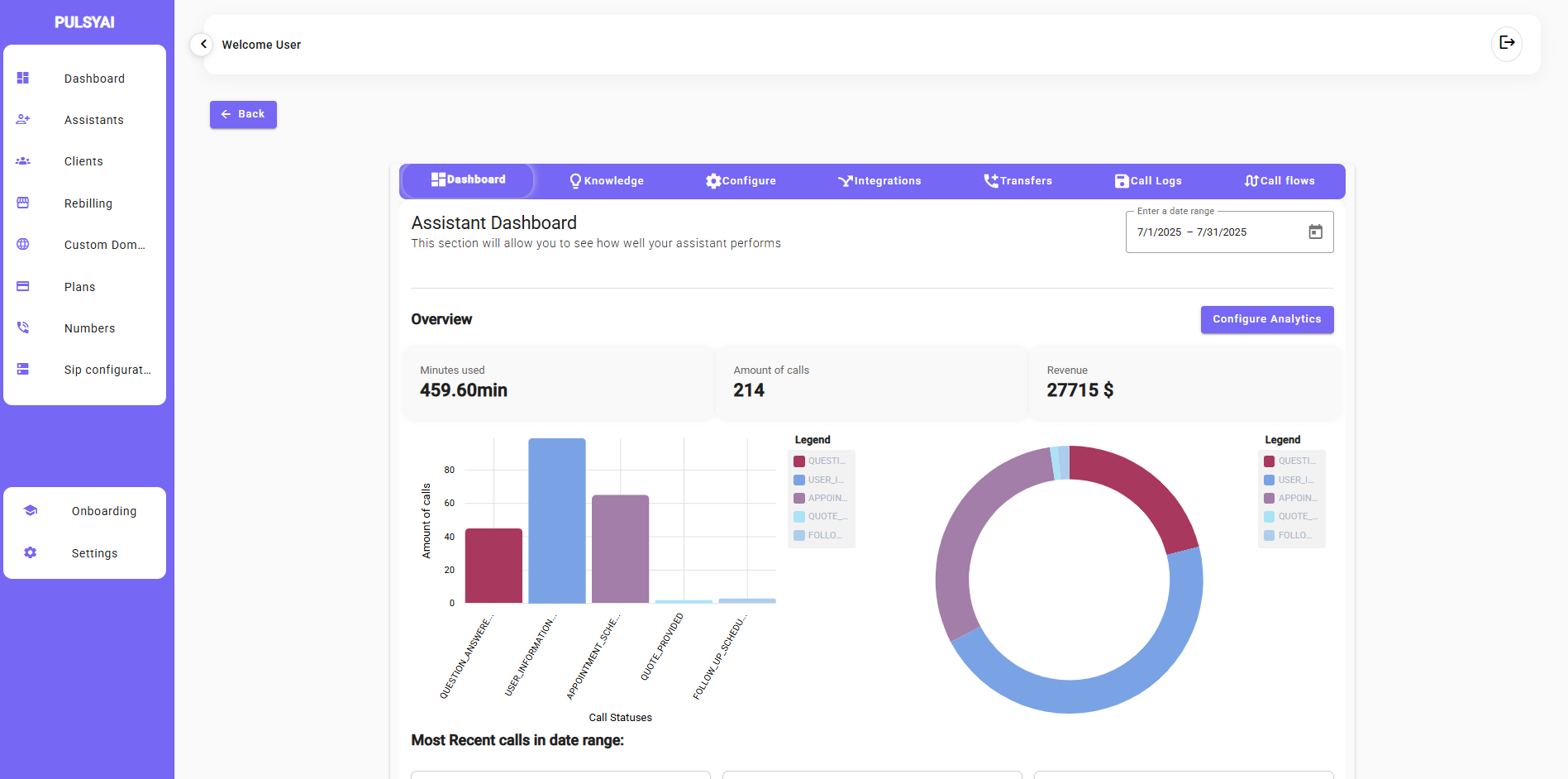
Task: Toggle QUOTE_... entry in donut chart legend
Action: tap(1291, 517)
